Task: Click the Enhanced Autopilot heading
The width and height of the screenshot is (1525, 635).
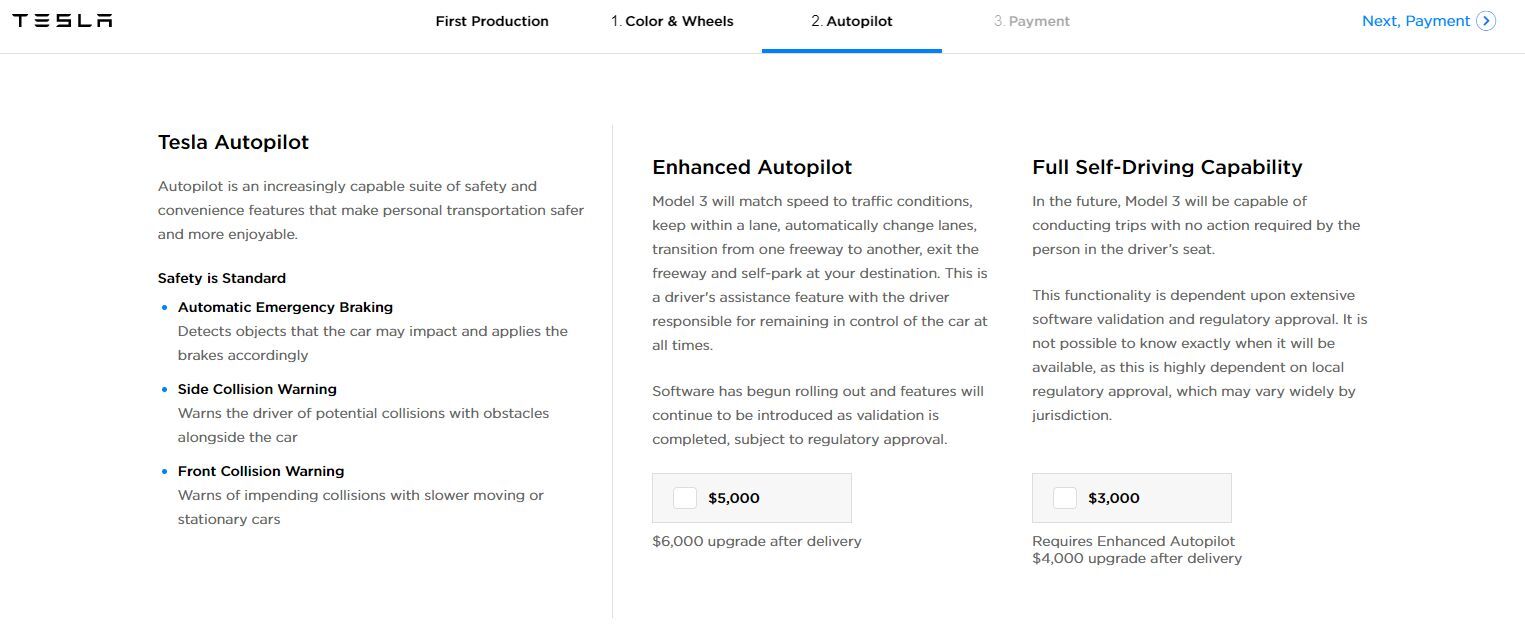Action: pos(752,167)
